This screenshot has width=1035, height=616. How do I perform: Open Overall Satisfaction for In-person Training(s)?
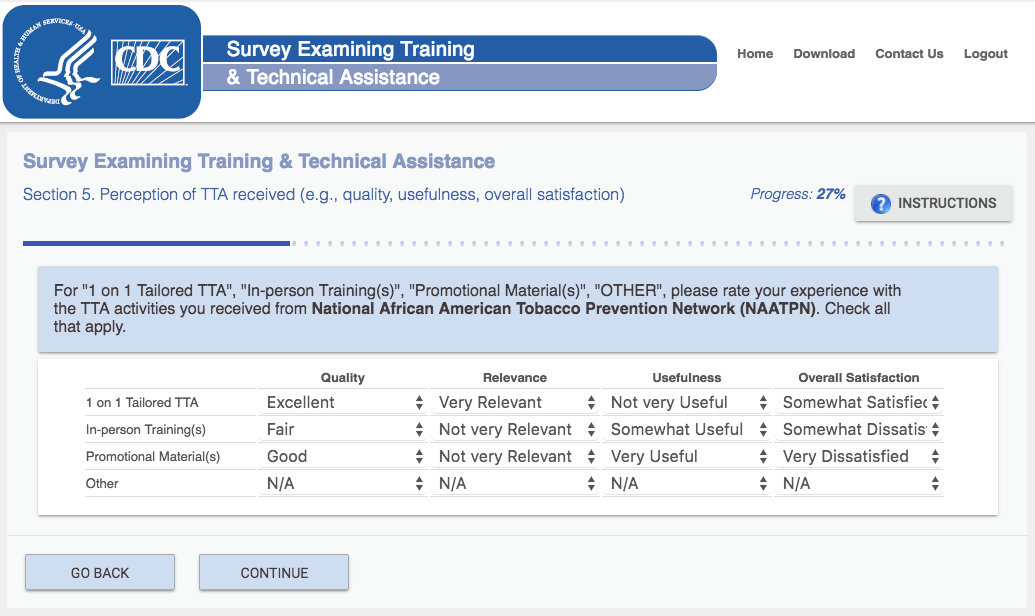coord(859,430)
